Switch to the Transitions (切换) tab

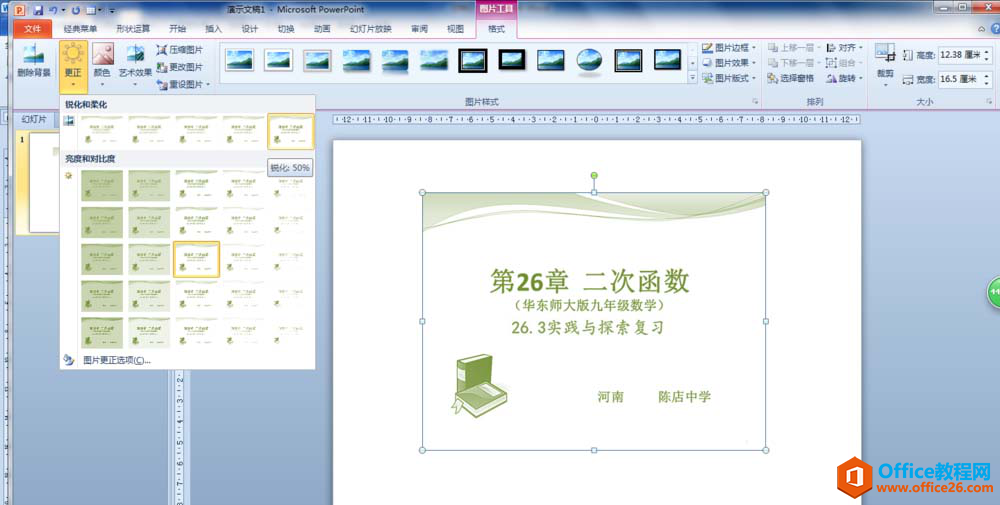click(286, 29)
